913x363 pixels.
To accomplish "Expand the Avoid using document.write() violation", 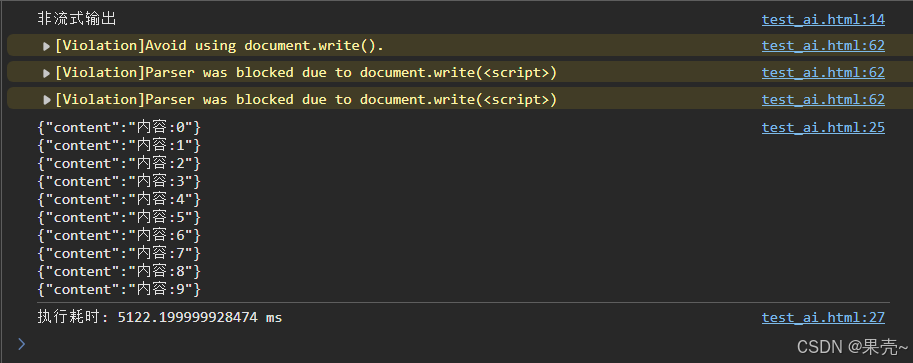I will tap(47, 46).
